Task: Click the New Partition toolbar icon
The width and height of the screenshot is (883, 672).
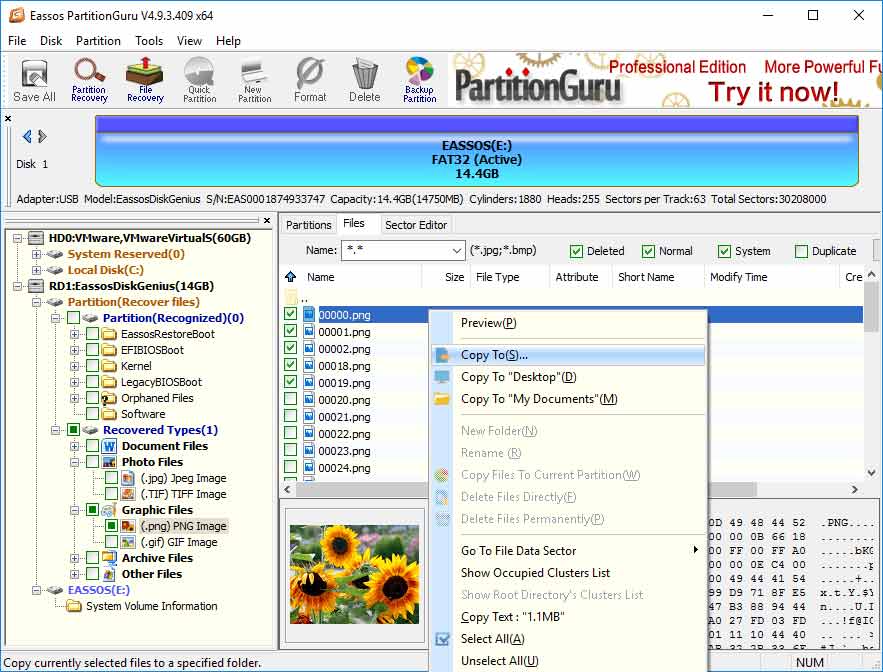Action: point(254,80)
